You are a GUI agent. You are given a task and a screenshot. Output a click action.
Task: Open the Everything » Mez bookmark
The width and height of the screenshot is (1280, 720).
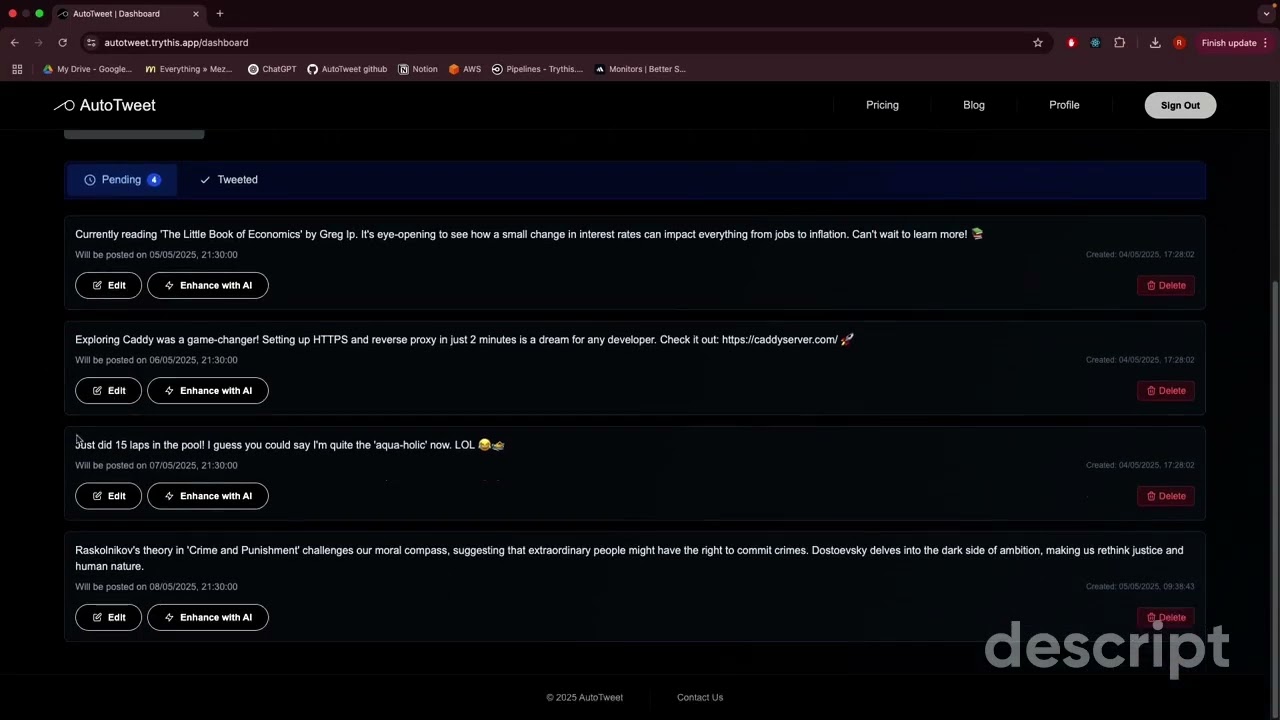(189, 69)
